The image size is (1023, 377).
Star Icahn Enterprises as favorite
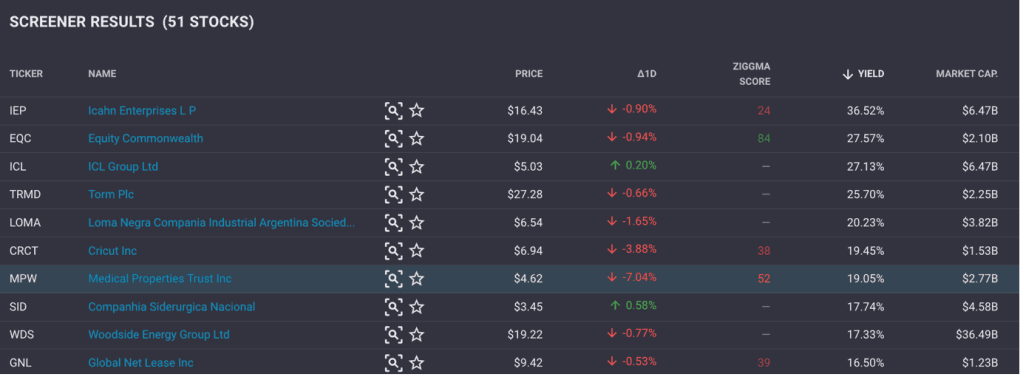pos(417,111)
